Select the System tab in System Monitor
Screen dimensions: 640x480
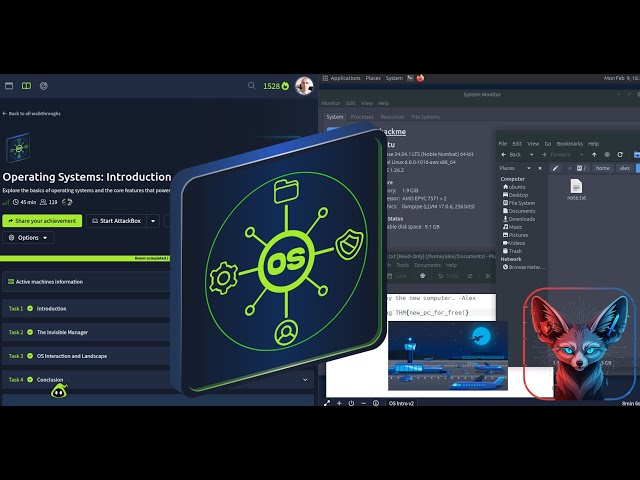[x=335, y=117]
